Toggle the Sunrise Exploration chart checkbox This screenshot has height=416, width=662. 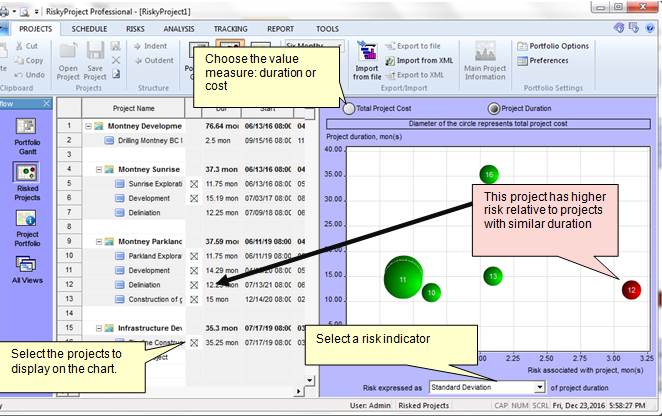[194, 184]
